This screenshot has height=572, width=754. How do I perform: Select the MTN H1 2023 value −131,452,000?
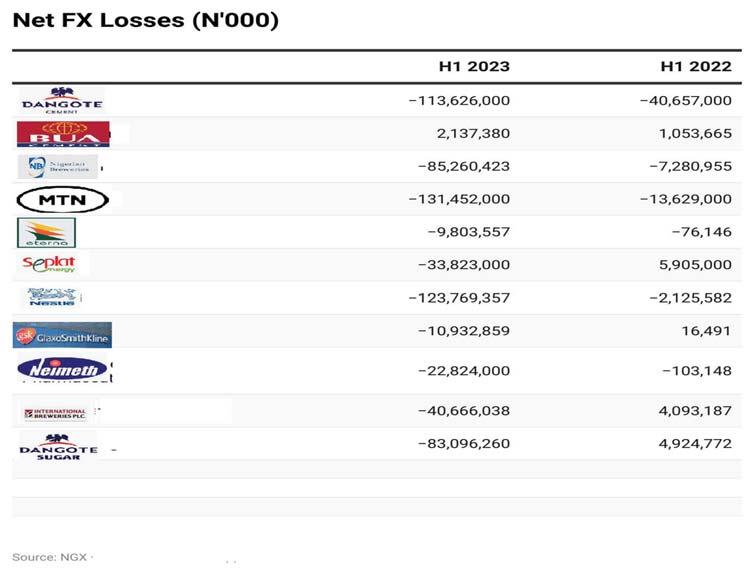pos(459,199)
